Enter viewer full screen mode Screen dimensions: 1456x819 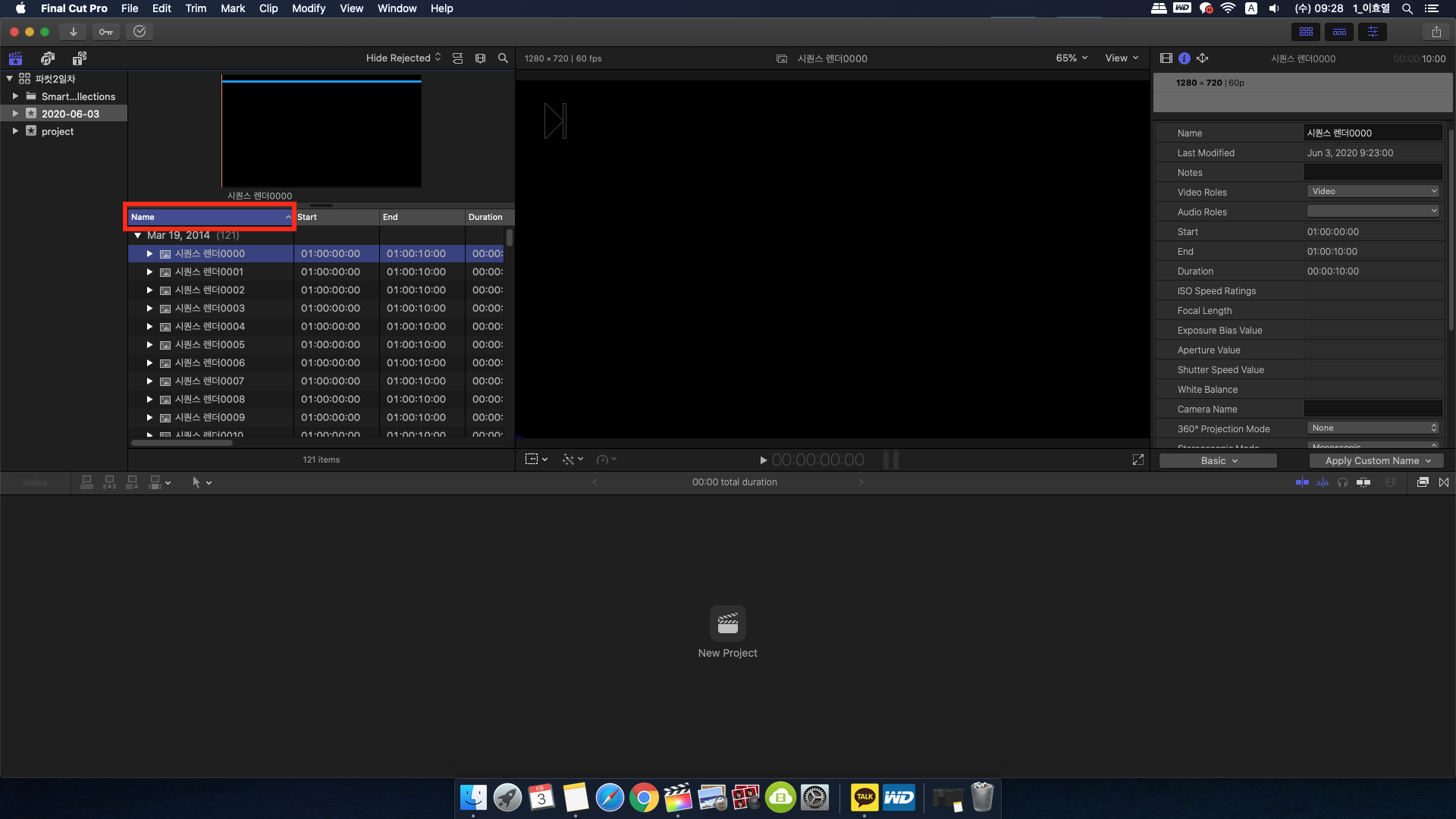point(1138,460)
